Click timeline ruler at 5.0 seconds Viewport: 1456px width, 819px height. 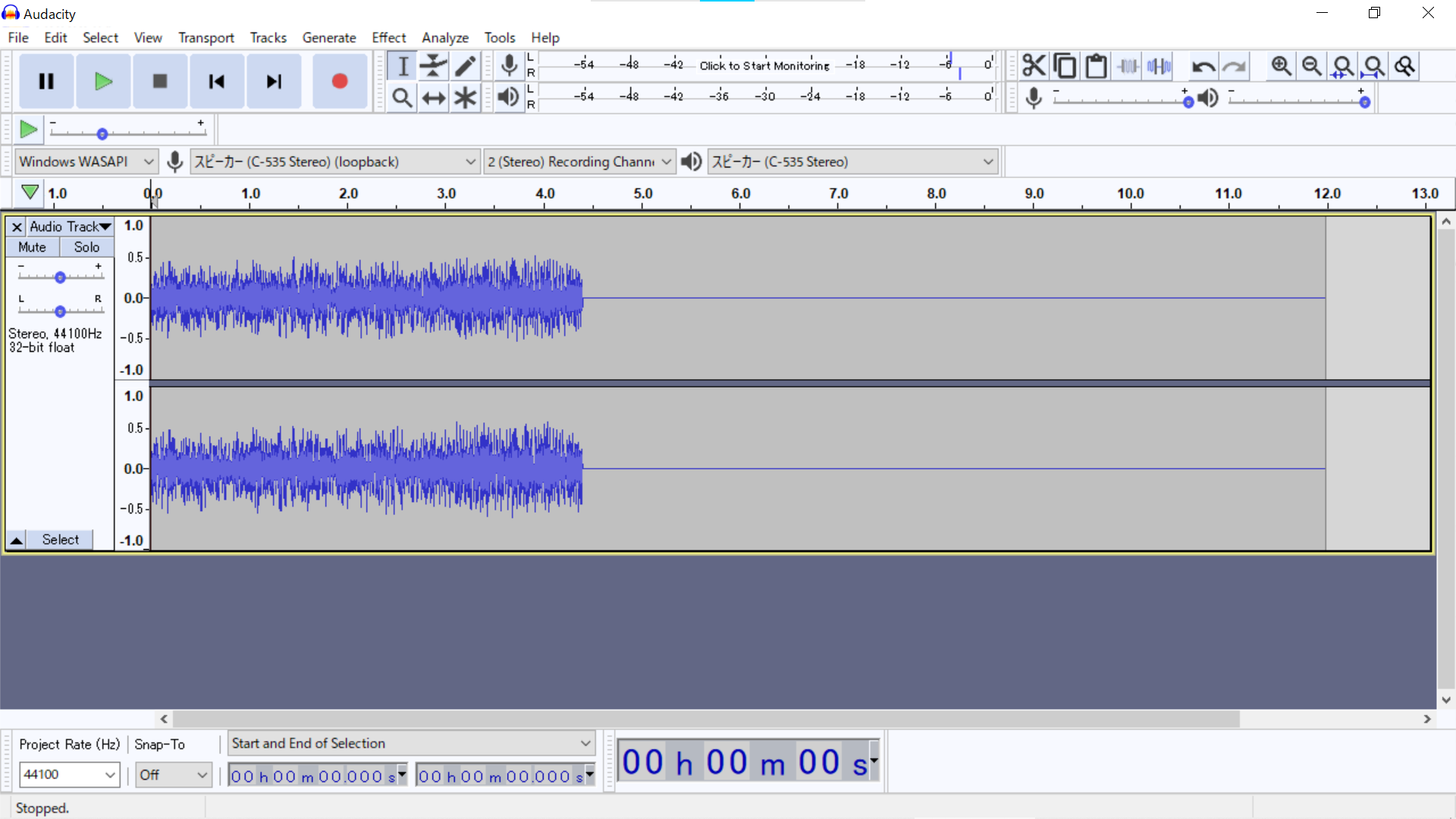[x=643, y=194]
